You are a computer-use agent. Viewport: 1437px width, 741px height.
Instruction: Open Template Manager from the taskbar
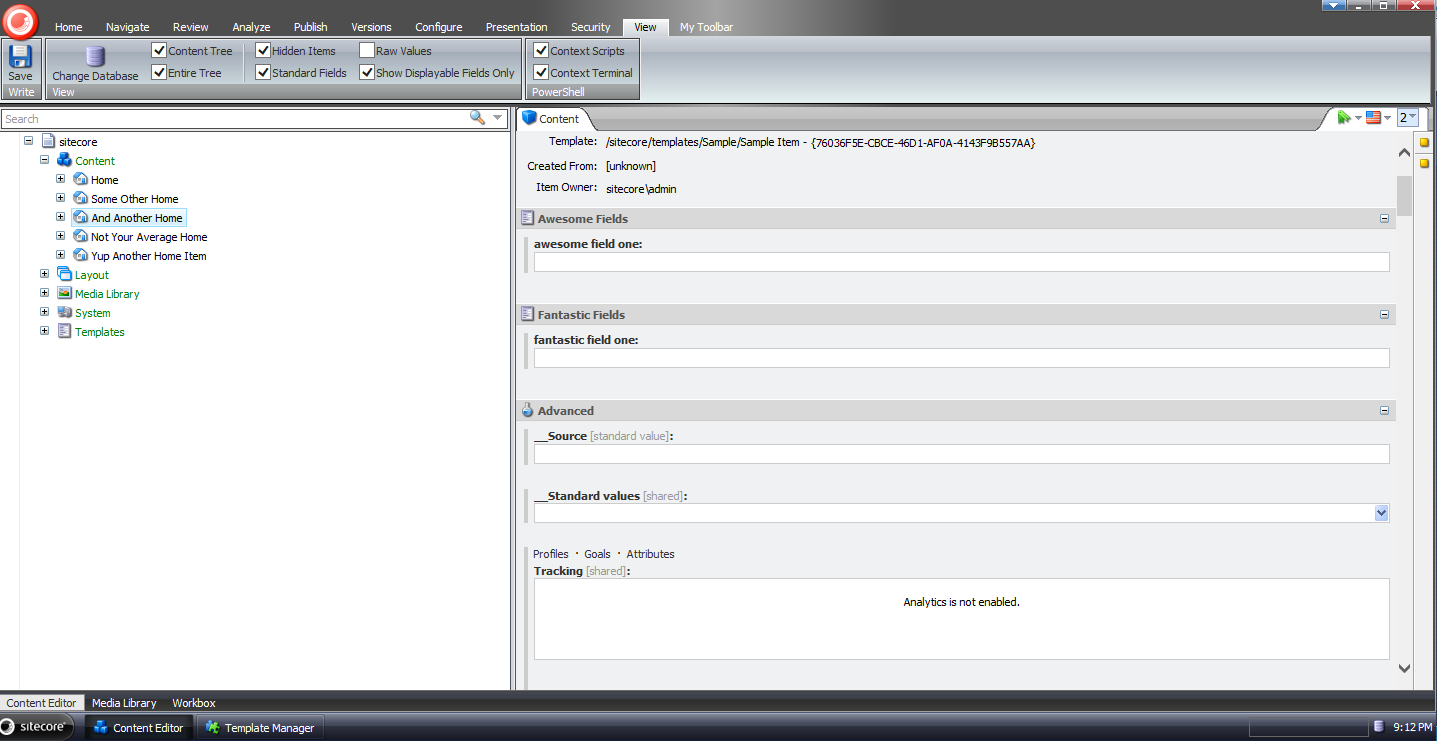click(259, 728)
